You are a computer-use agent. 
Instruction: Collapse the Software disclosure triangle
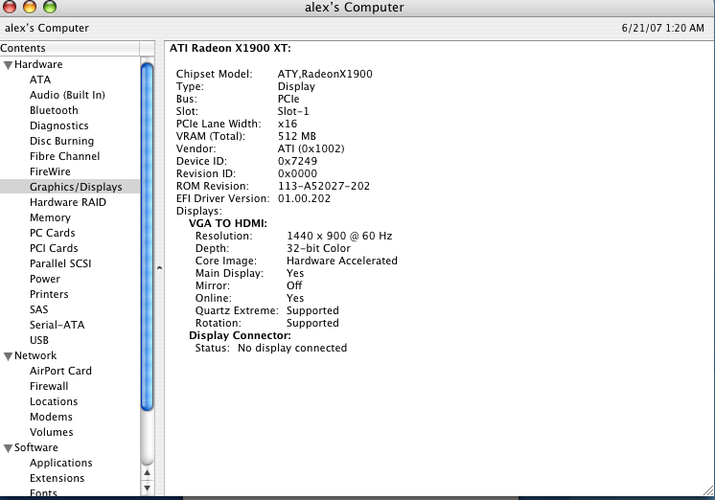(x=8, y=448)
